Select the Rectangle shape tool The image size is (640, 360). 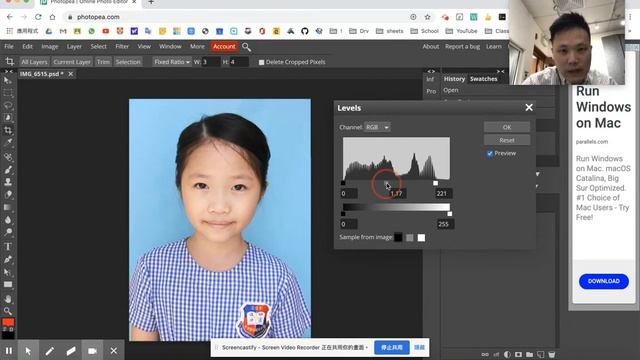[x=7, y=284]
